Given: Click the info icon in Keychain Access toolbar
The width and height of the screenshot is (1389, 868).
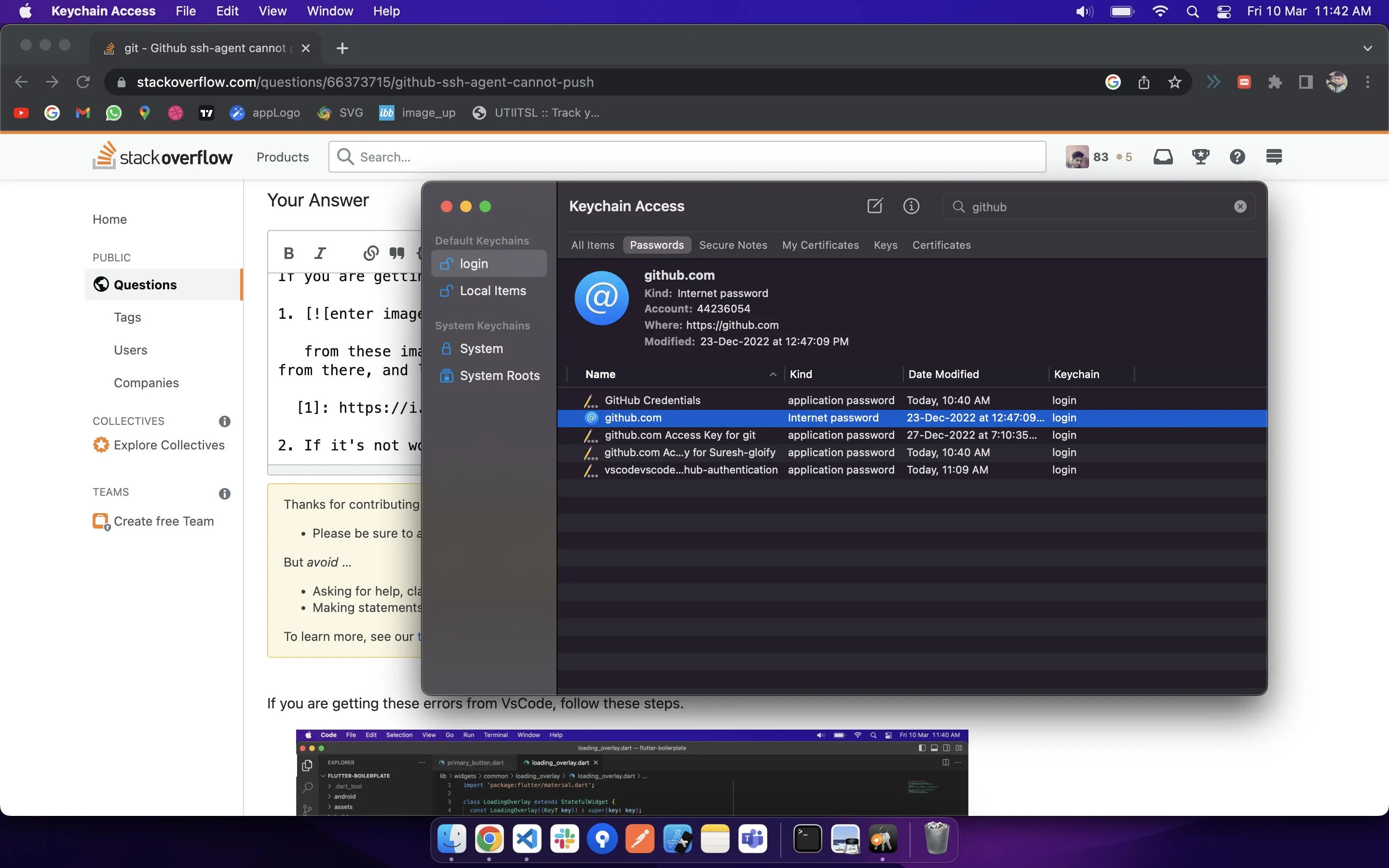Looking at the screenshot, I should coord(911,206).
